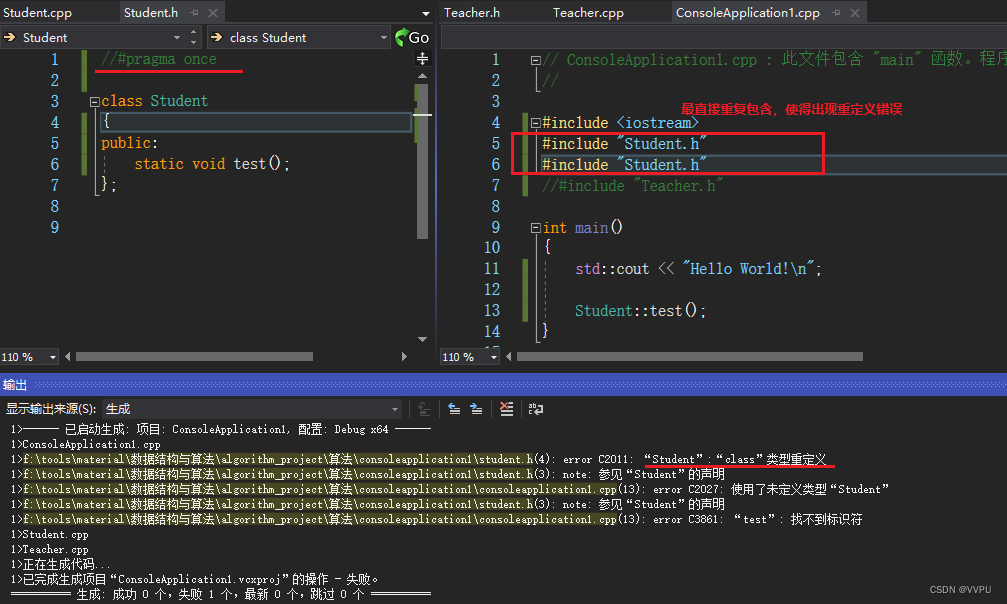Click the Student::test(); call line
The width and height of the screenshot is (1007, 604).
point(640,311)
